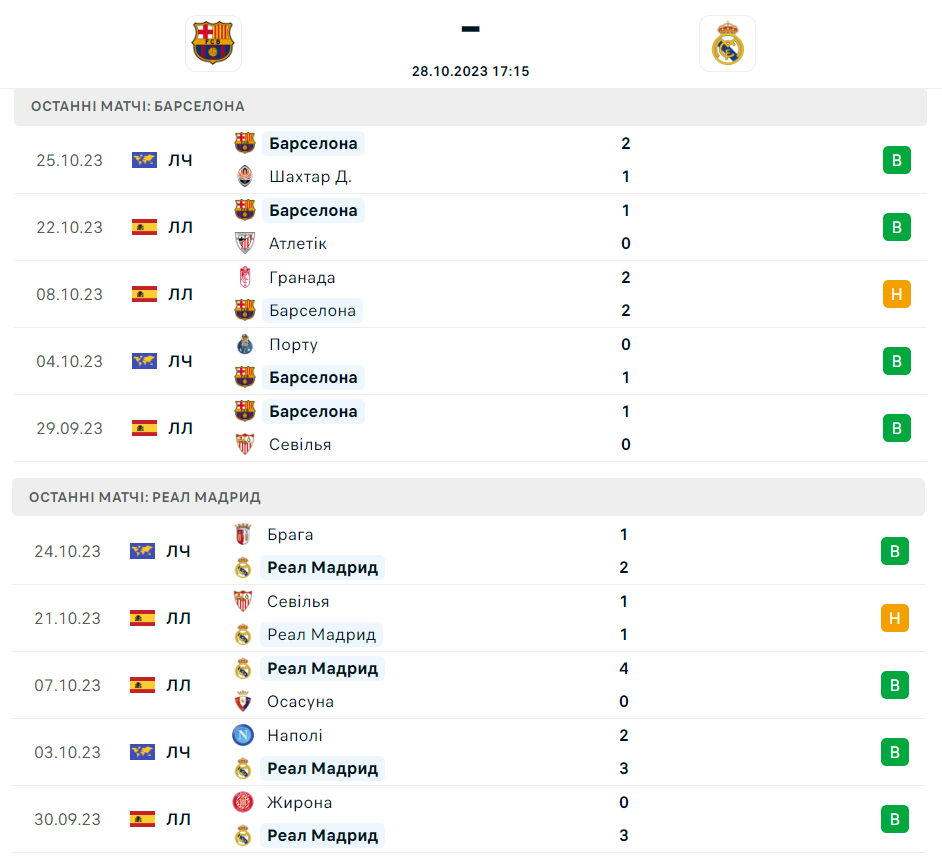This screenshot has width=942, height=856.
Task: Click the Porto club crest icon
Action: click(x=245, y=345)
